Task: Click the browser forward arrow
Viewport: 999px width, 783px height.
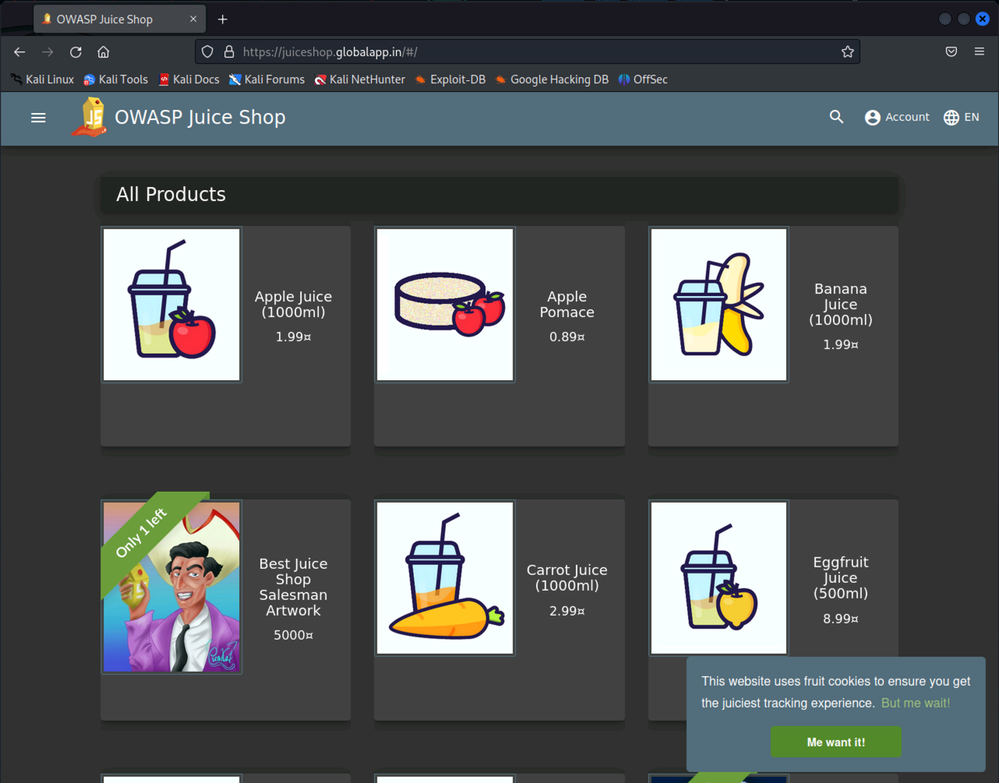Action: (x=48, y=52)
